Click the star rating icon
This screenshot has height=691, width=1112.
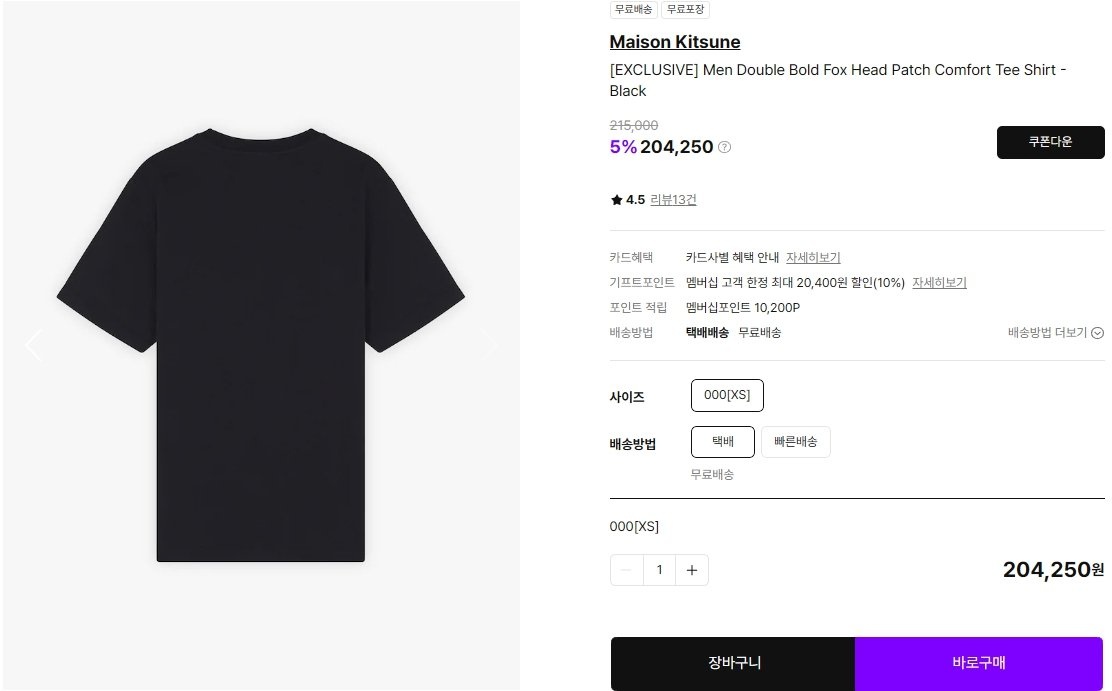click(x=616, y=200)
